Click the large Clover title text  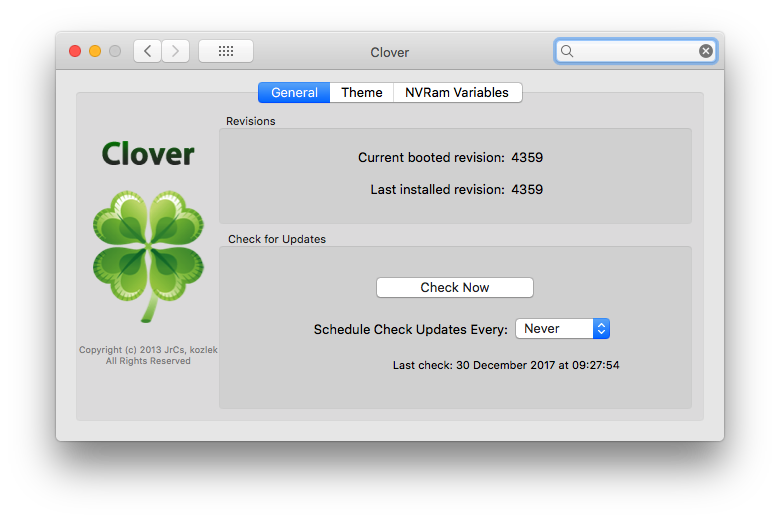(x=148, y=154)
